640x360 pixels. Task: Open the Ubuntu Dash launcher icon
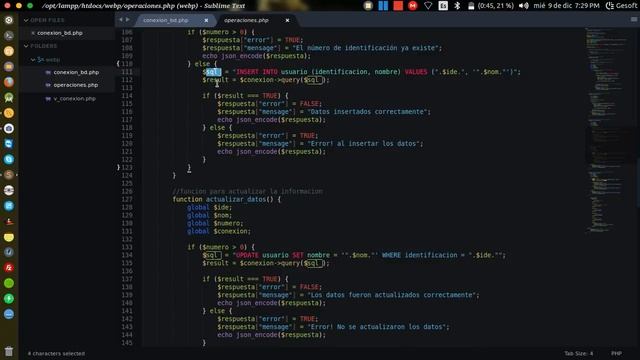coord(9,20)
